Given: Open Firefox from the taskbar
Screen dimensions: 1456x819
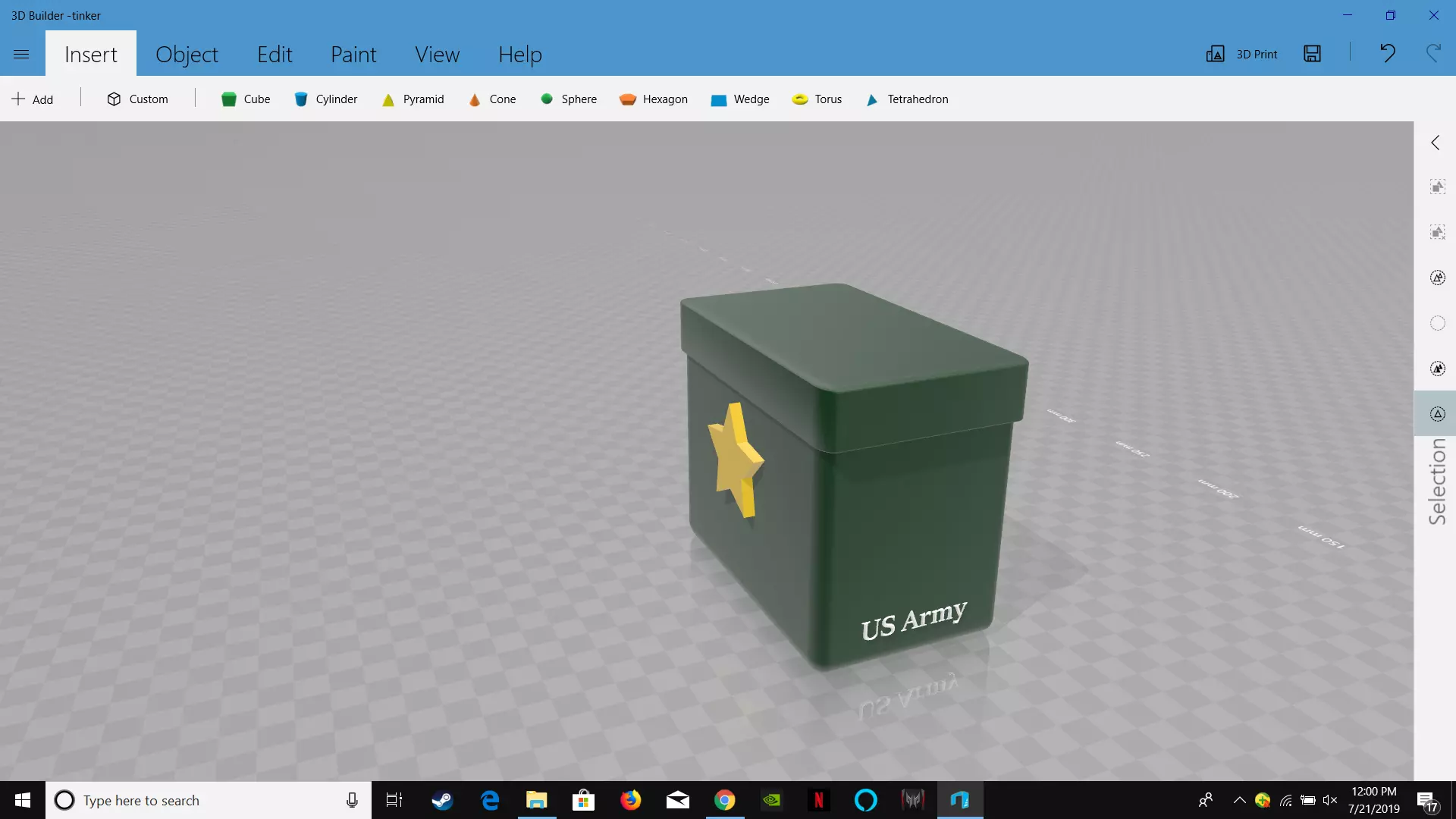Looking at the screenshot, I should click(631, 800).
